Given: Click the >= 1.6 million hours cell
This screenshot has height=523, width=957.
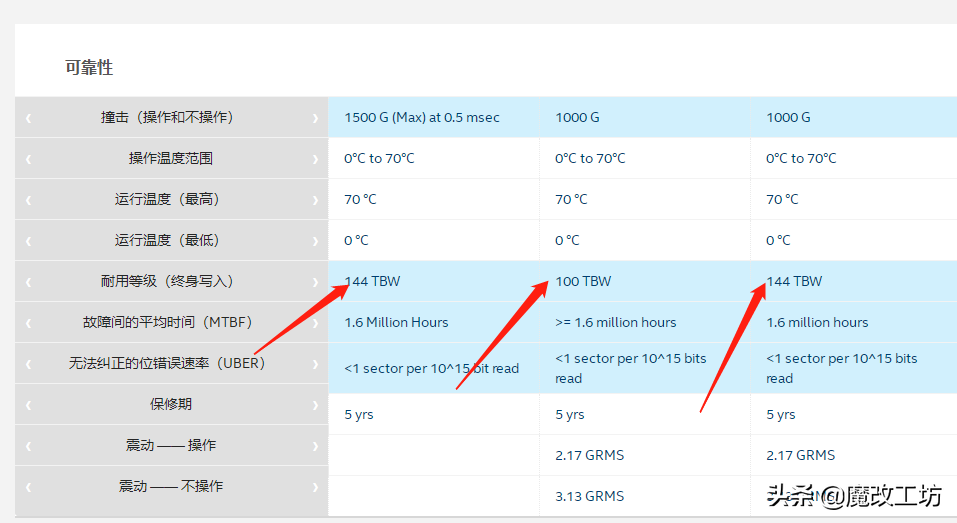Looking at the screenshot, I should (x=615, y=323).
